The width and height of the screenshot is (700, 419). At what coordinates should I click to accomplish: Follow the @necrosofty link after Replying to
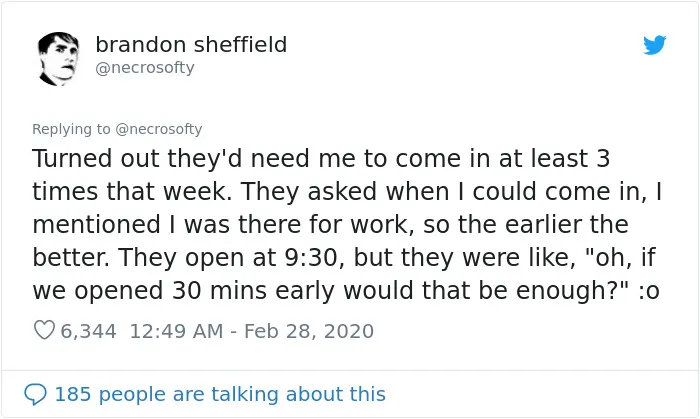pos(158,129)
